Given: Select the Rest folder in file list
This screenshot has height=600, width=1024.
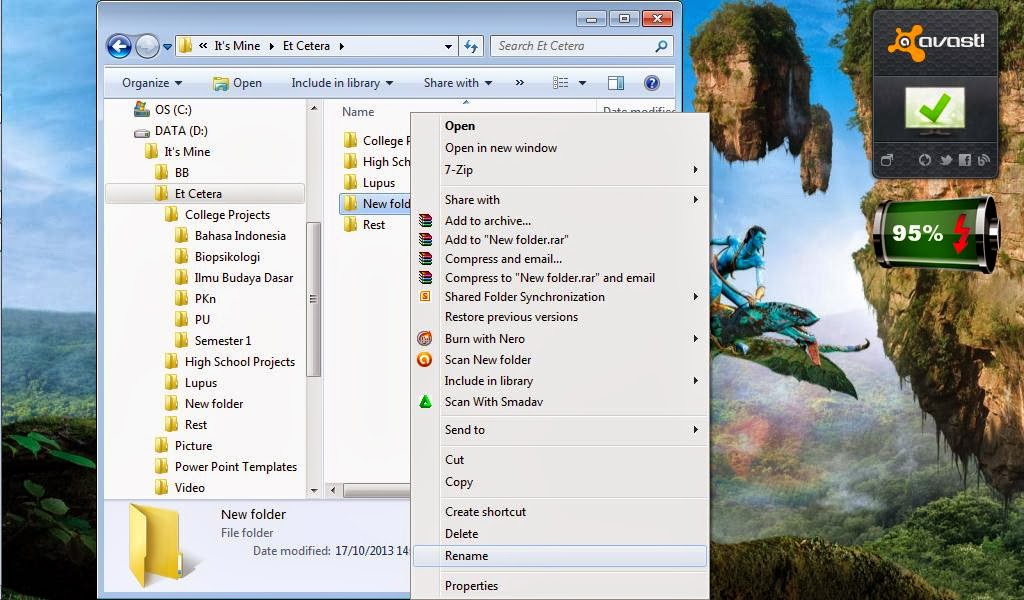Looking at the screenshot, I should pyautogui.click(x=374, y=225).
